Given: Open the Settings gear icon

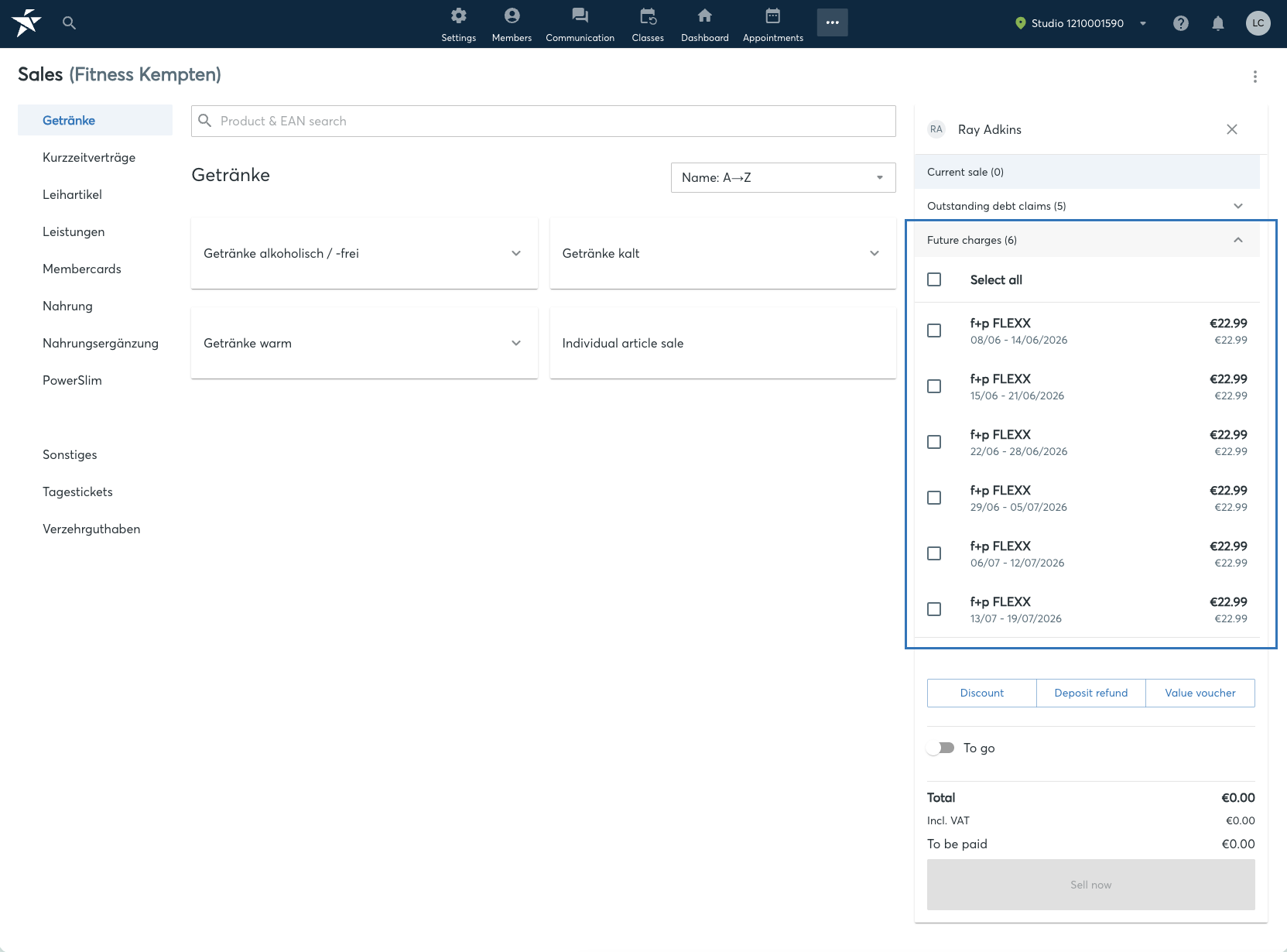Looking at the screenshot, I should coord(458,16).
